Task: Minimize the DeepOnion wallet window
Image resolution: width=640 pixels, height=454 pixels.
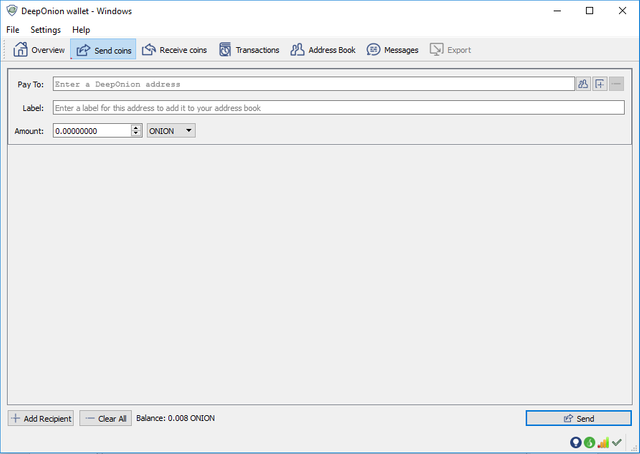Action: pyautogui.click(x=557, y=11)
